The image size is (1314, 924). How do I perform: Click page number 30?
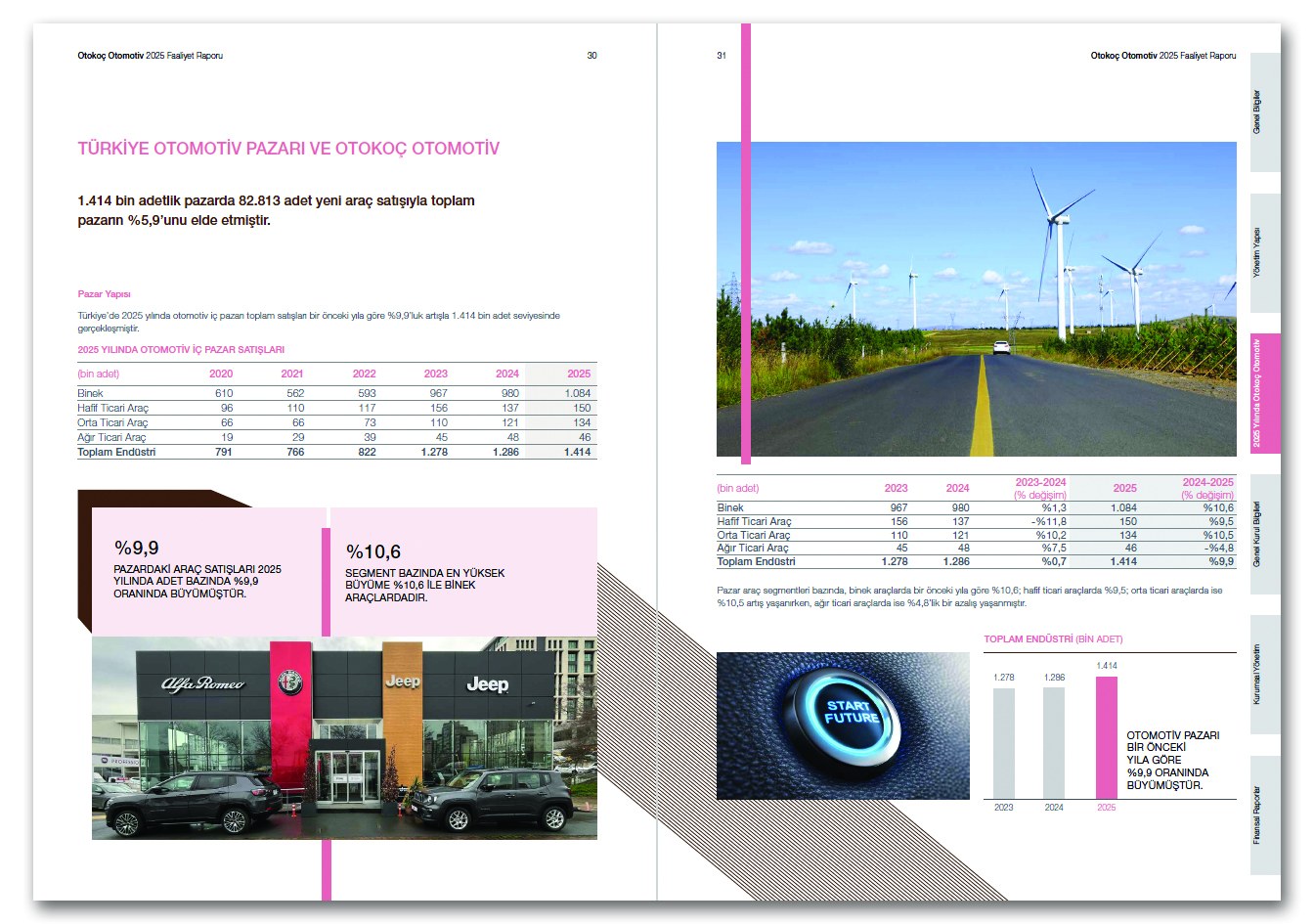[591, 56]
